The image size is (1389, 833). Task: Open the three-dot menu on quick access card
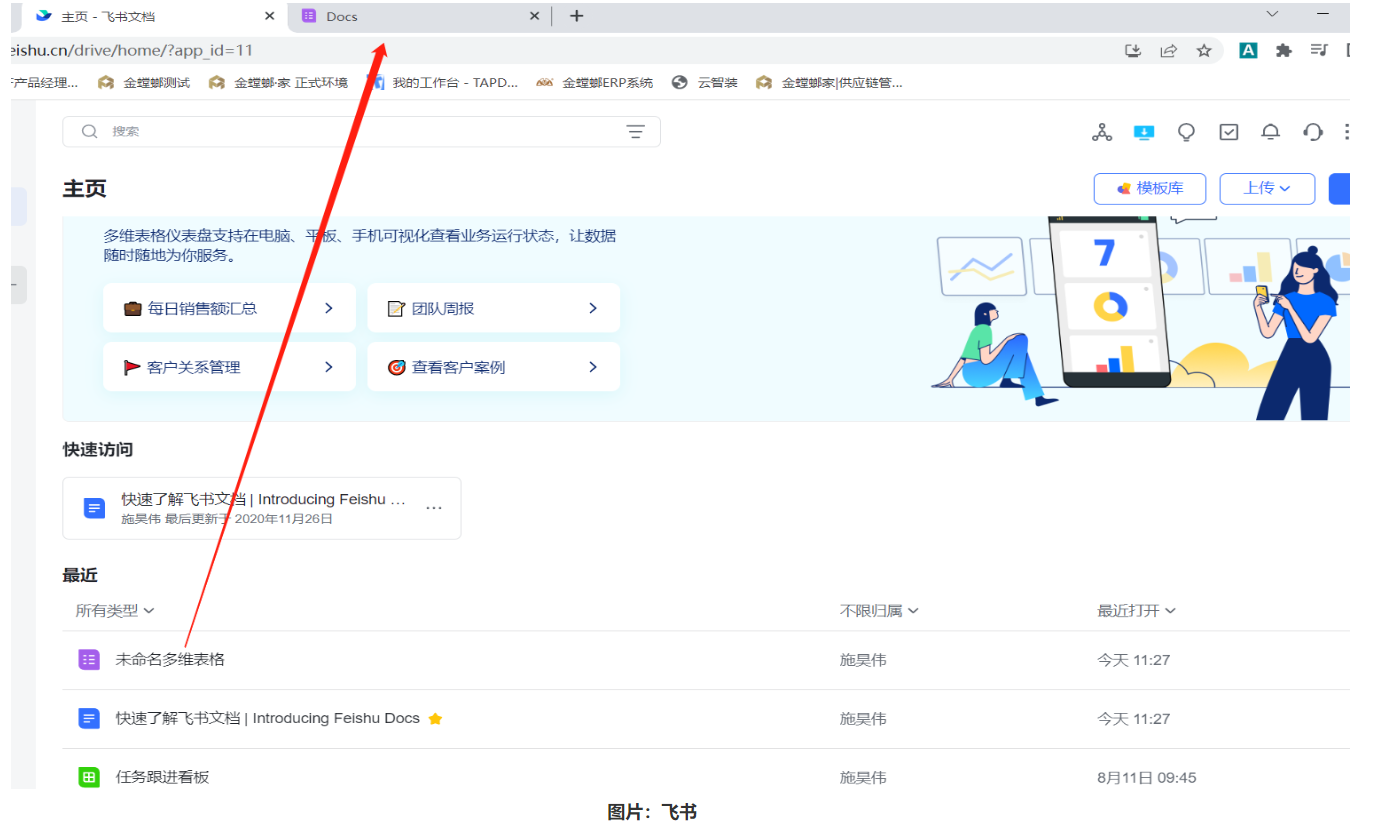(434, 508)
